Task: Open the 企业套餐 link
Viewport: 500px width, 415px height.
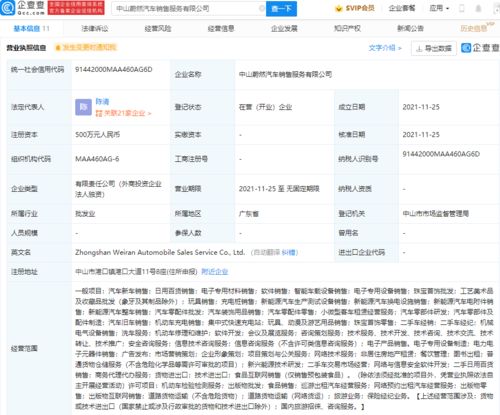Action: point(402,8)
